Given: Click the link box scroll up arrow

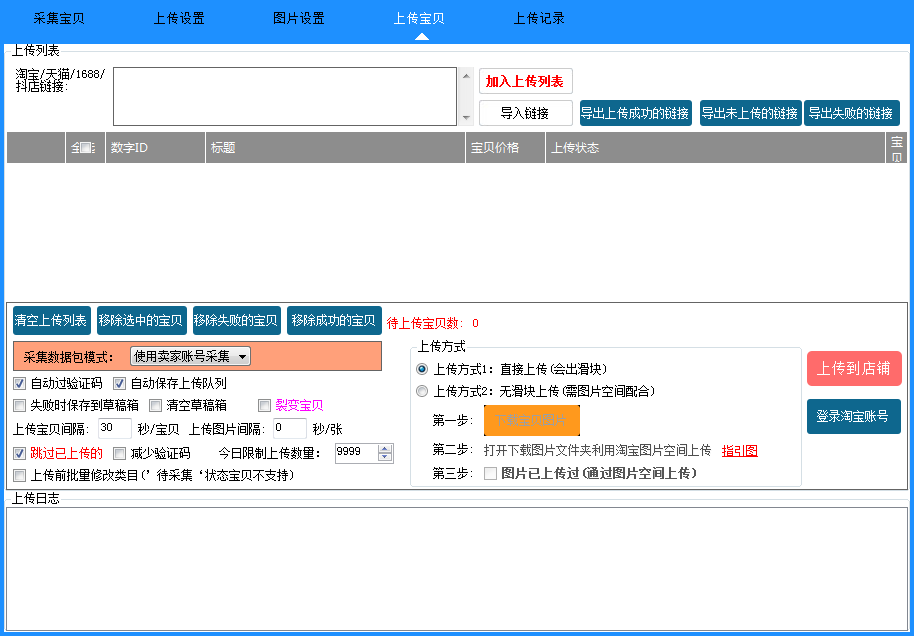Looking at the screenshot, I should tap(466, 75).
